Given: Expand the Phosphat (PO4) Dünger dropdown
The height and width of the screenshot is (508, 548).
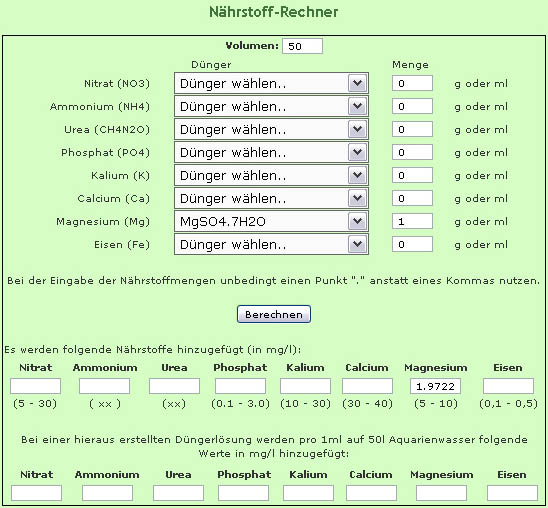Looking at the screenshot, I should [271, 152].
